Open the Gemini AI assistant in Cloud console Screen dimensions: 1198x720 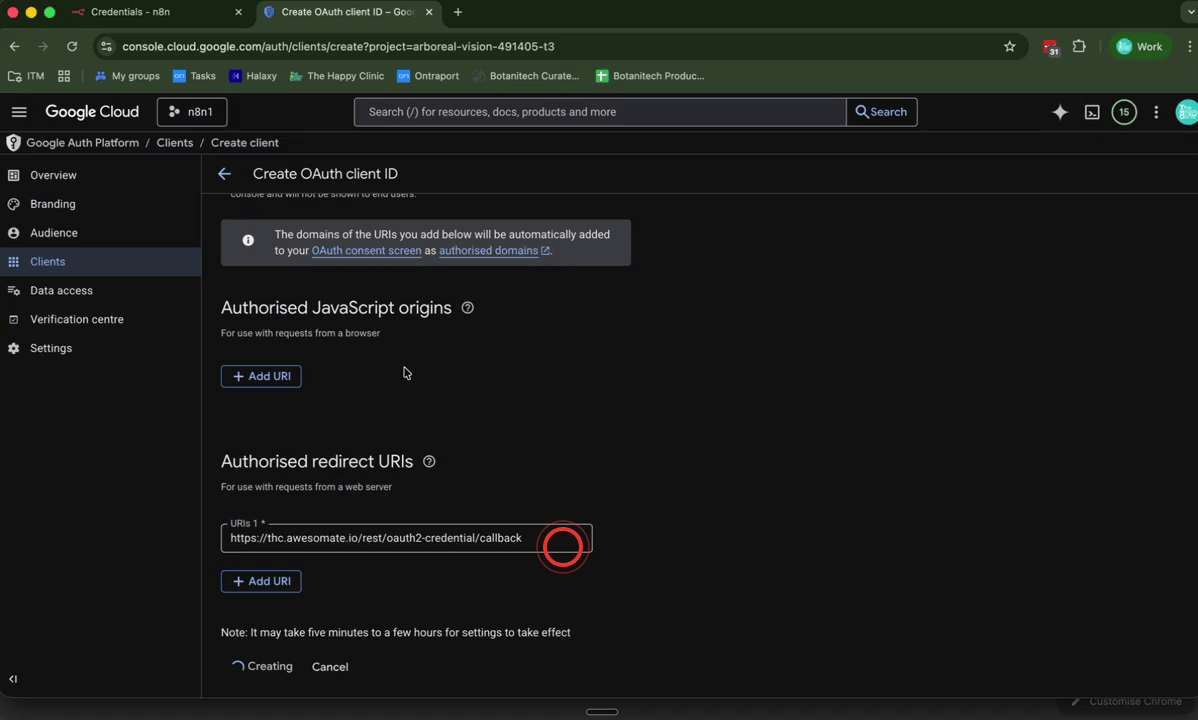click(1060, 112)
